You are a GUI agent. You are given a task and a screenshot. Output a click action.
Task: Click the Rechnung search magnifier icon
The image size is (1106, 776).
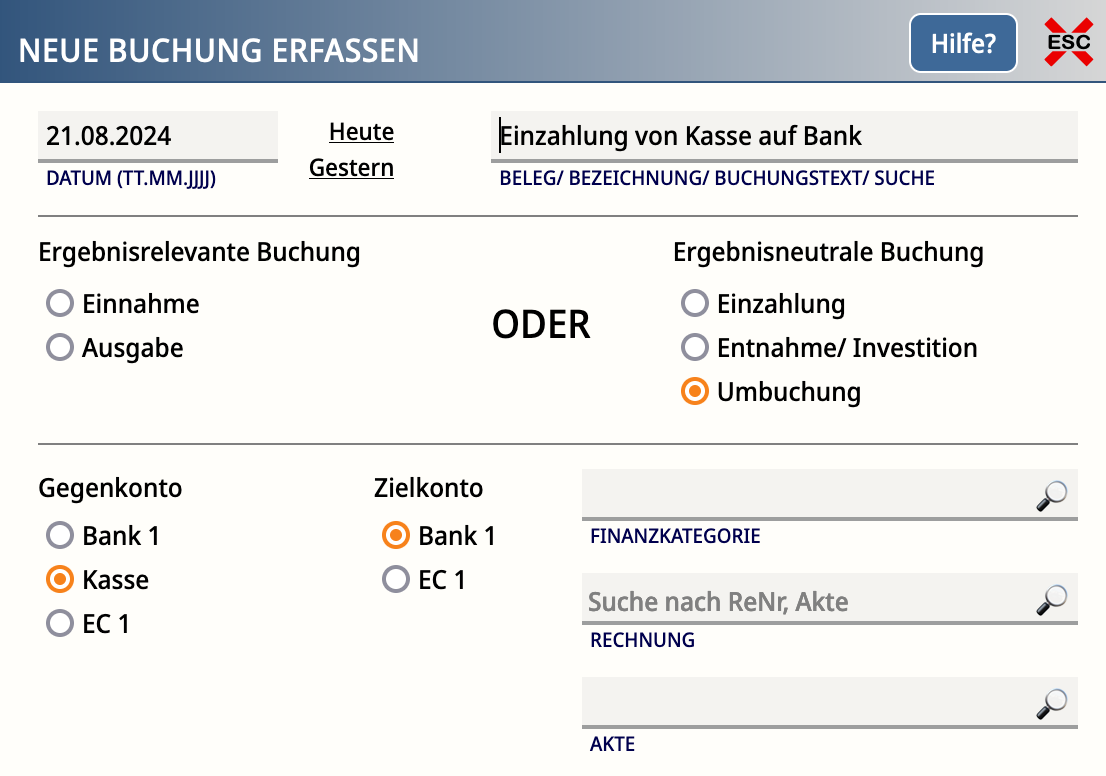click(x=1052, y=600)
